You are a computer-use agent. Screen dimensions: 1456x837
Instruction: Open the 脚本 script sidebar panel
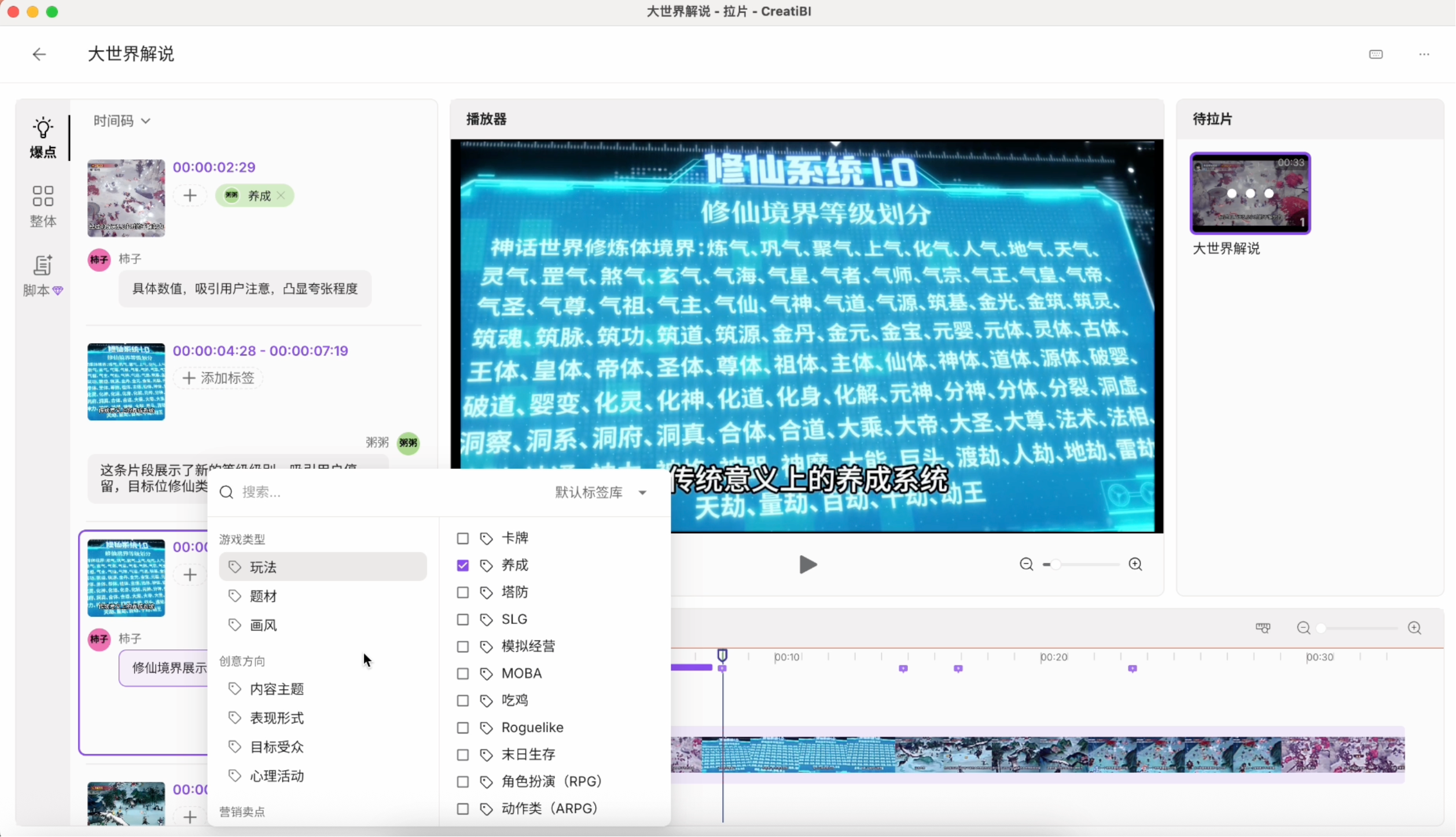pos(43,276)
